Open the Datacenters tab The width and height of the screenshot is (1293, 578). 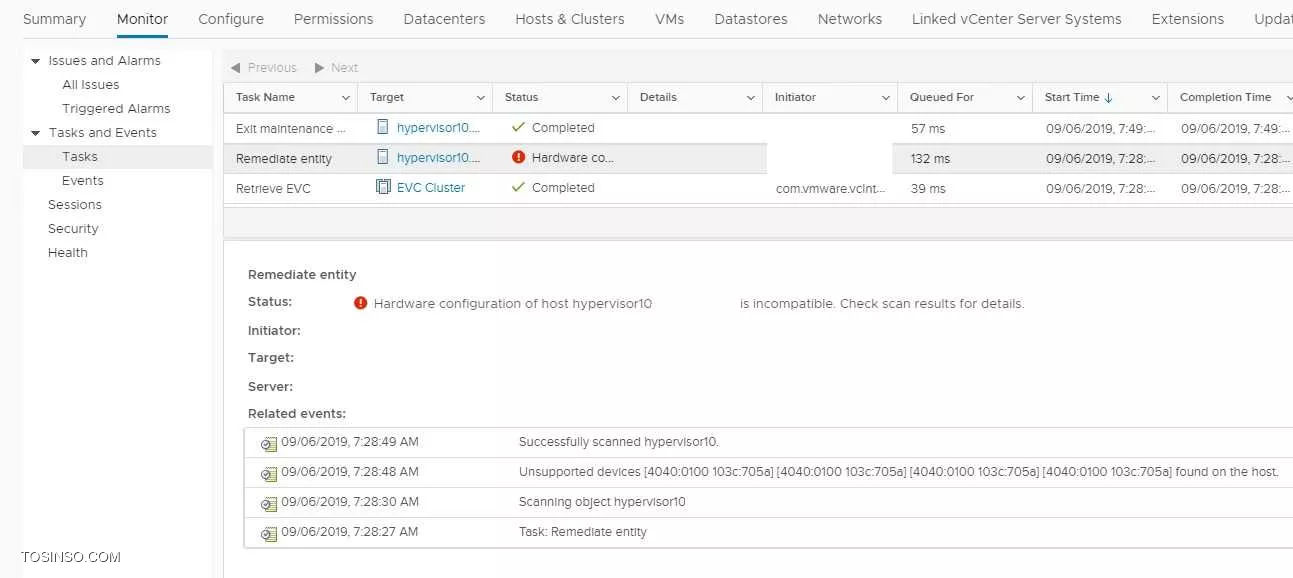coord(444,19)
